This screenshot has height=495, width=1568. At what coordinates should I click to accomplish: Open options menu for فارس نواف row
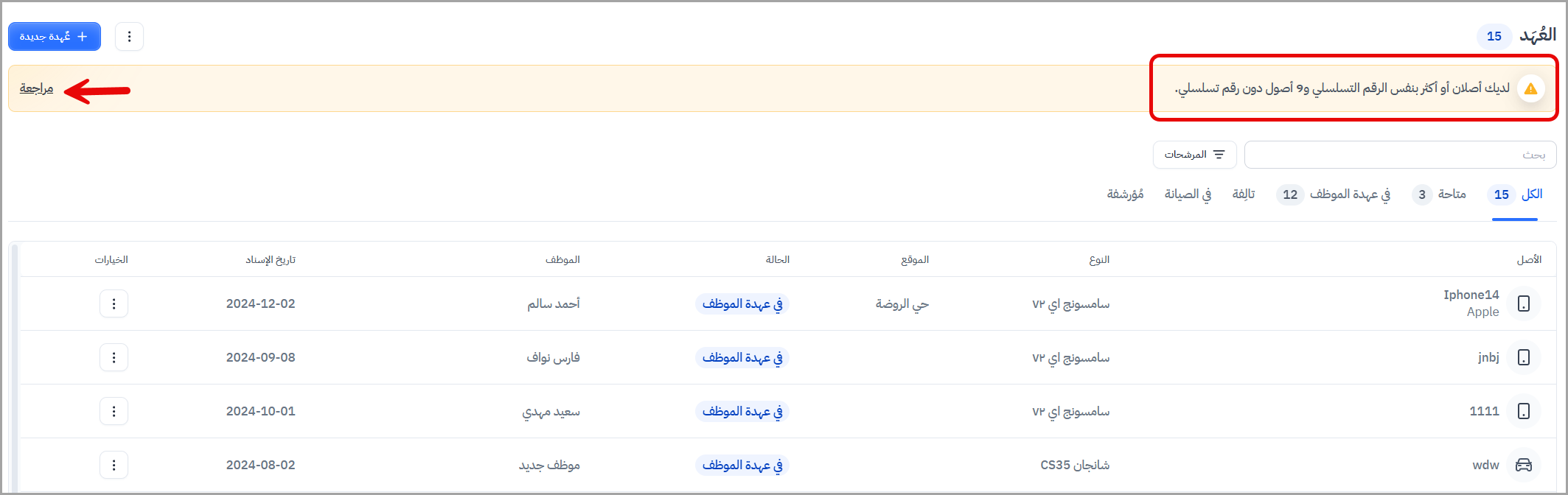coord(114,357)
